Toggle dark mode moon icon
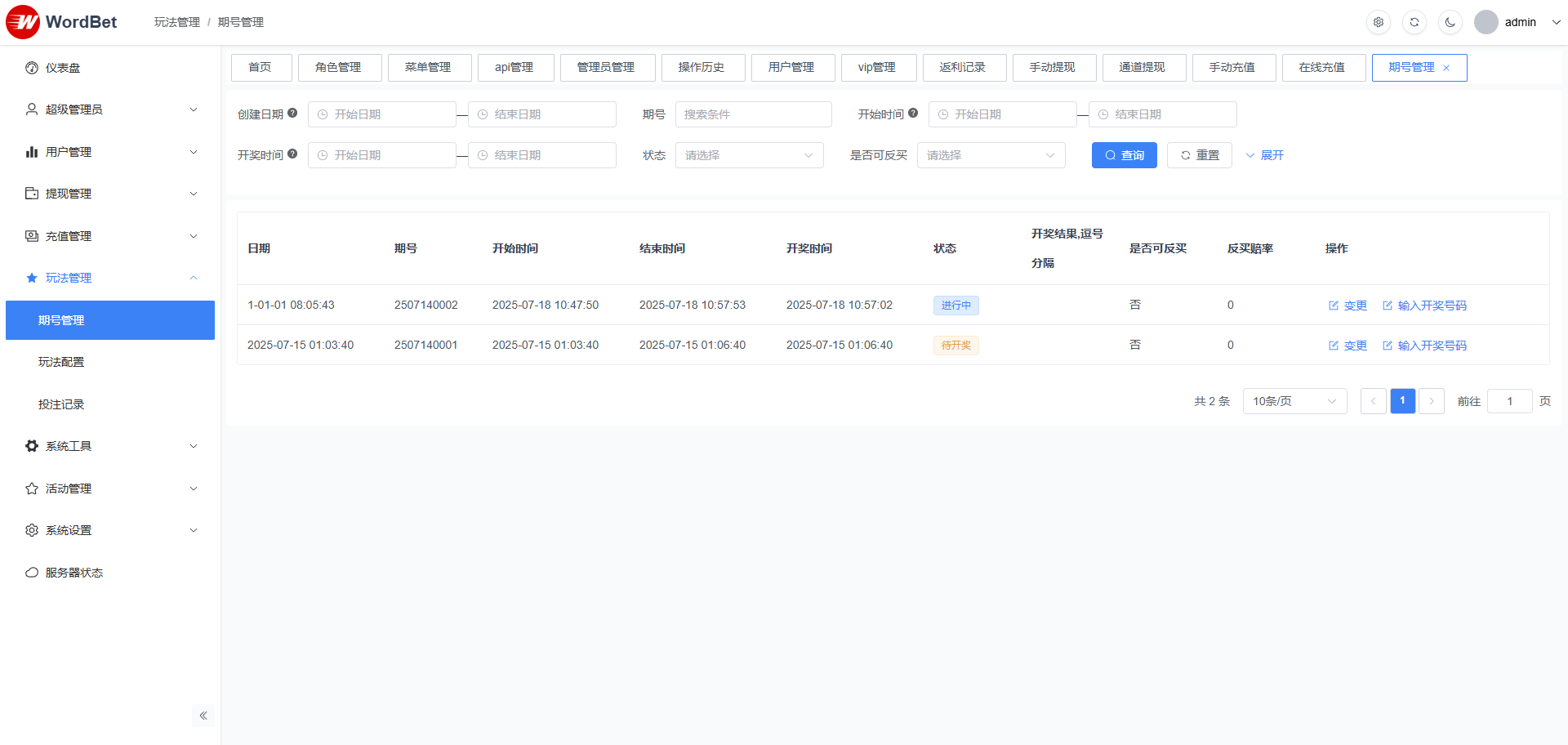This screenshot has height=745, width=1568. [x=1450, y=22]
